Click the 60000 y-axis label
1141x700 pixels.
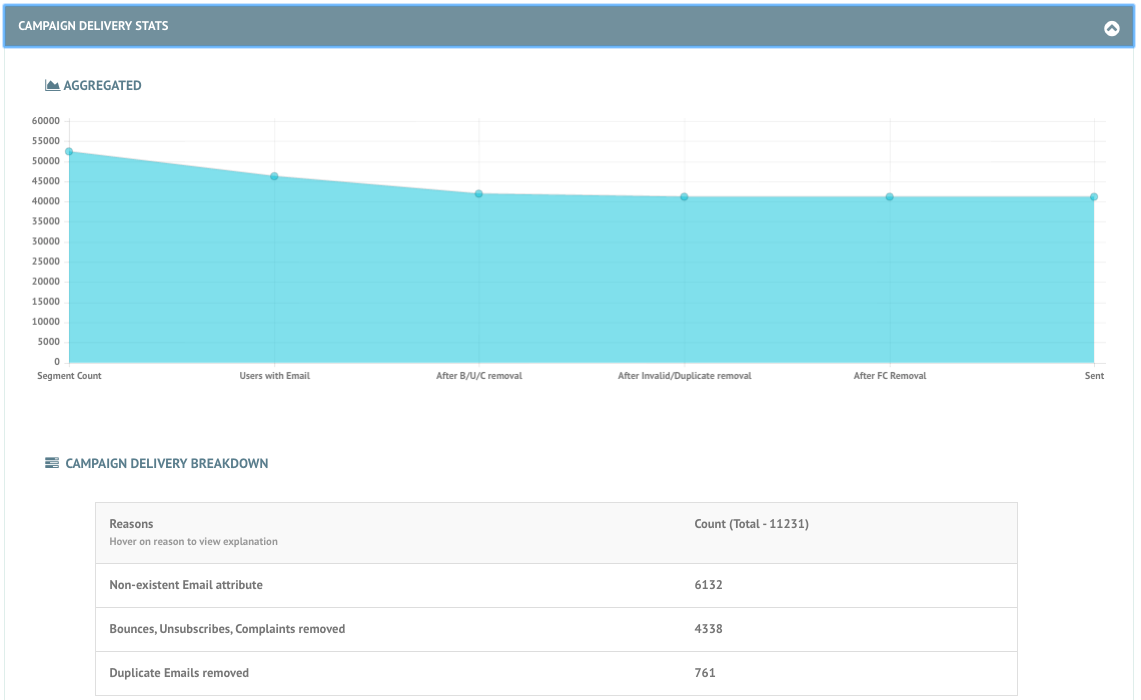coord(45,121)
